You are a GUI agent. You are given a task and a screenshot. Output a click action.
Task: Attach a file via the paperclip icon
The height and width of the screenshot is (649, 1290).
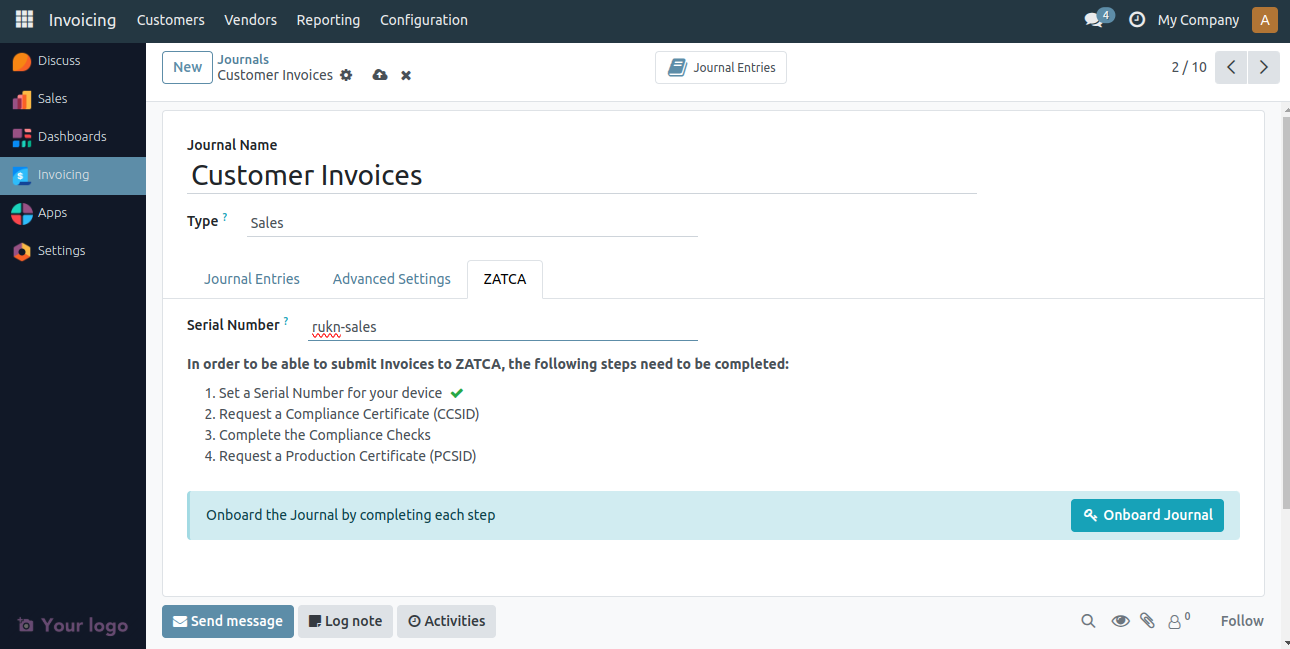point(1147,621)
